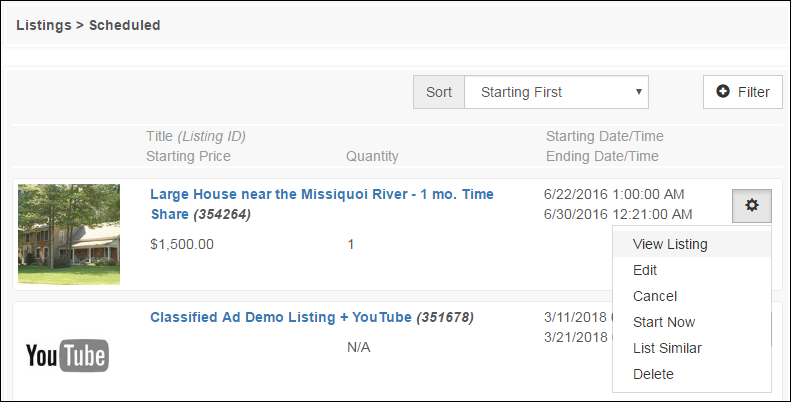
Task: Open the gear actions menu for the house listing
Action: coord(752,205)
